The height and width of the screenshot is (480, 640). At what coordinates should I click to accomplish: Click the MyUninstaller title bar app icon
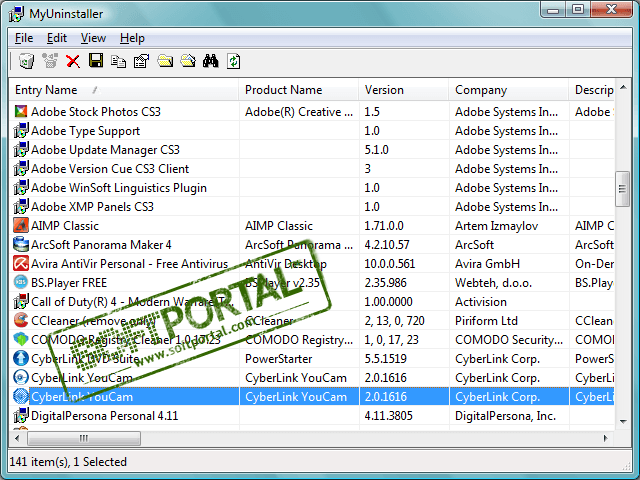pos(17,14)
